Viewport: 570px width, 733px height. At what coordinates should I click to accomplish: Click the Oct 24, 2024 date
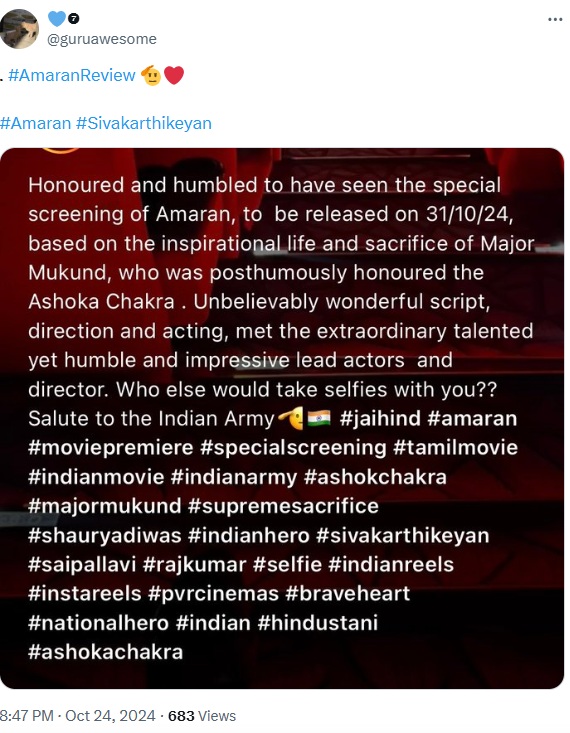point(110,716)
